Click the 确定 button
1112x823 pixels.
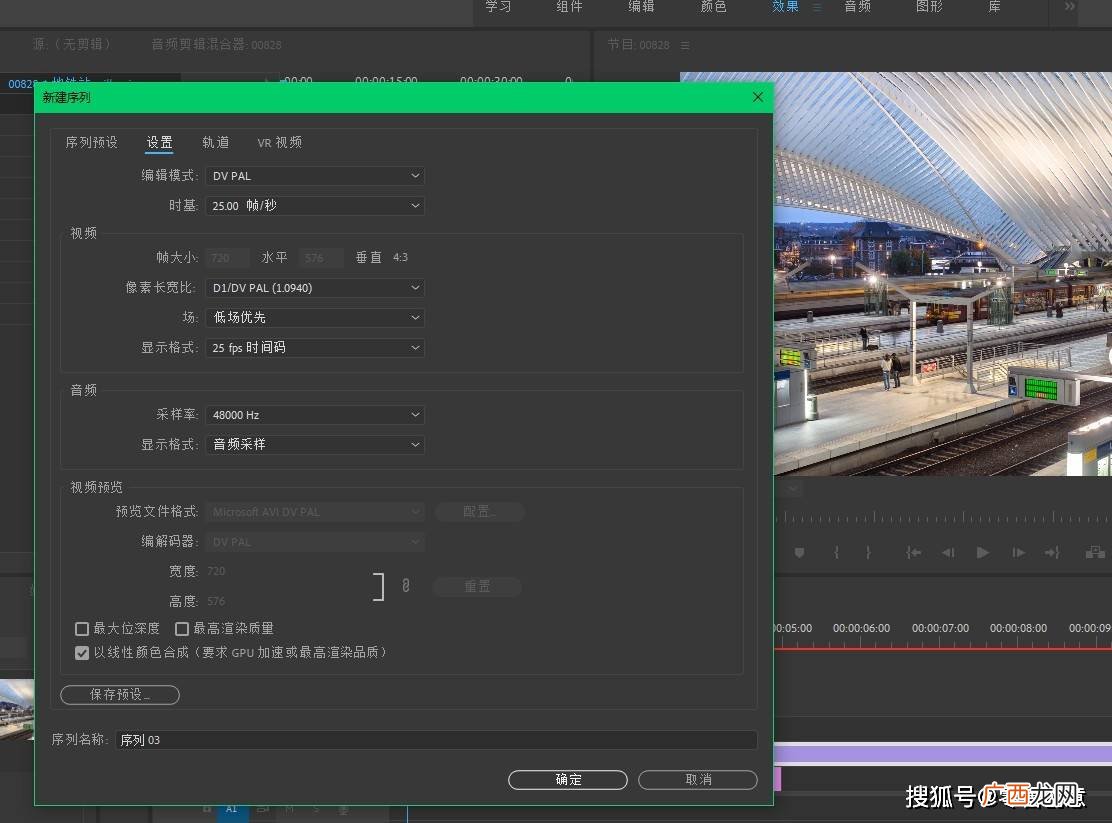568,780
